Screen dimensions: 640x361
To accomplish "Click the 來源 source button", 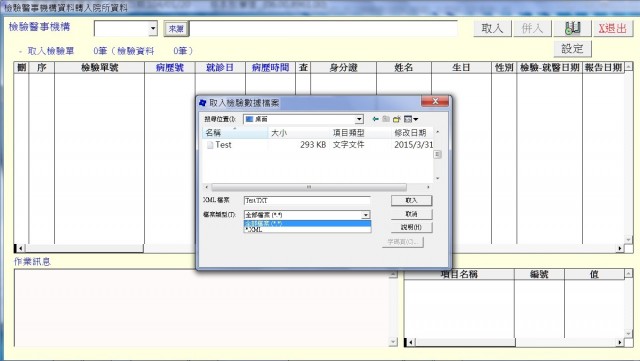I will coord(176,29).
